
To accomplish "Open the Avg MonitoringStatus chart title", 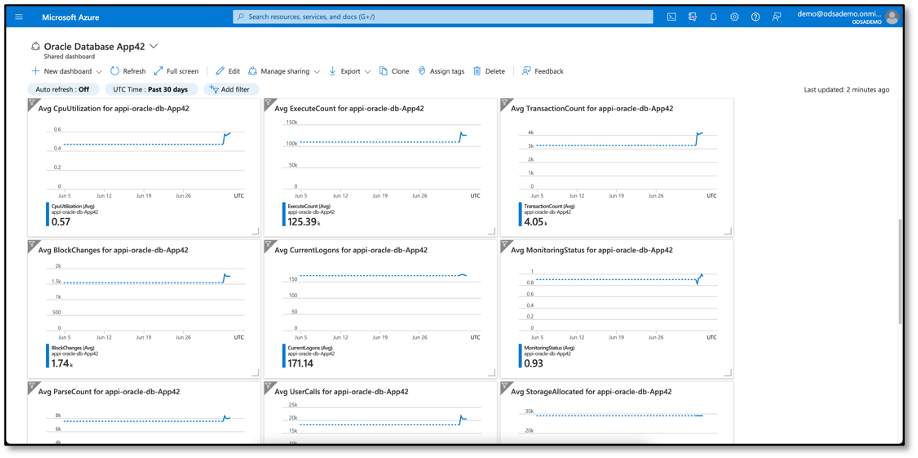I will 592,250.
